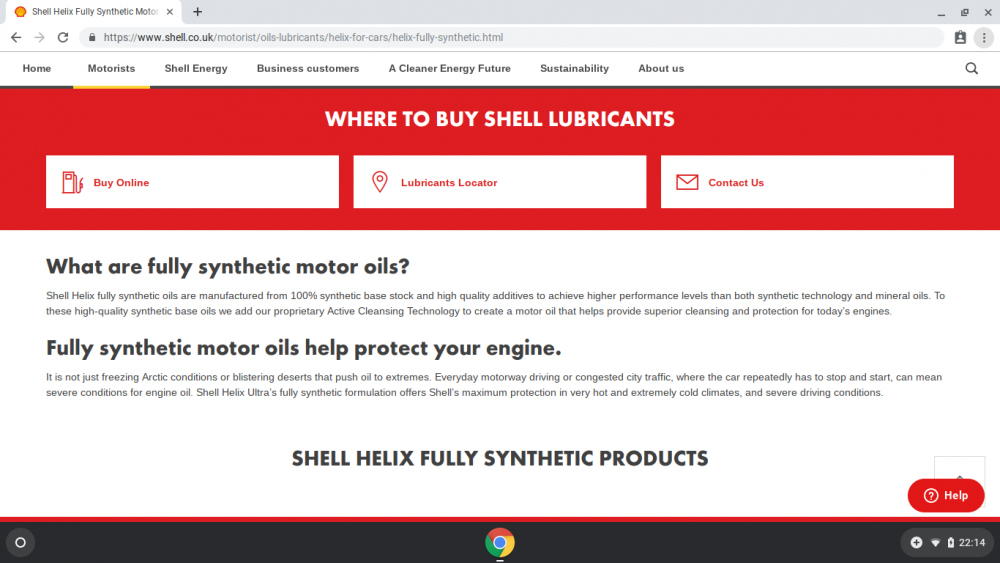Open the About us menu item
This screenshot has width=1000, height=563.
661,68
